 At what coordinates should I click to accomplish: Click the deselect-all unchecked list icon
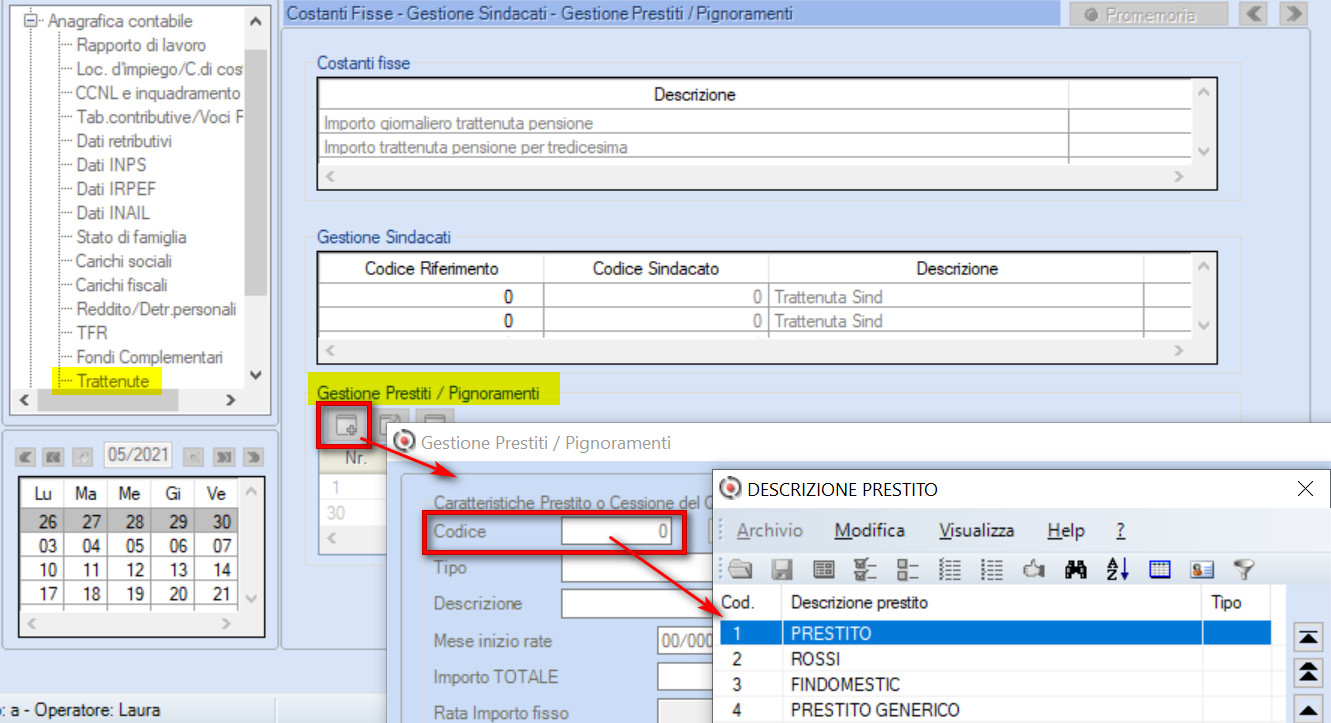(x=908, y=570)
